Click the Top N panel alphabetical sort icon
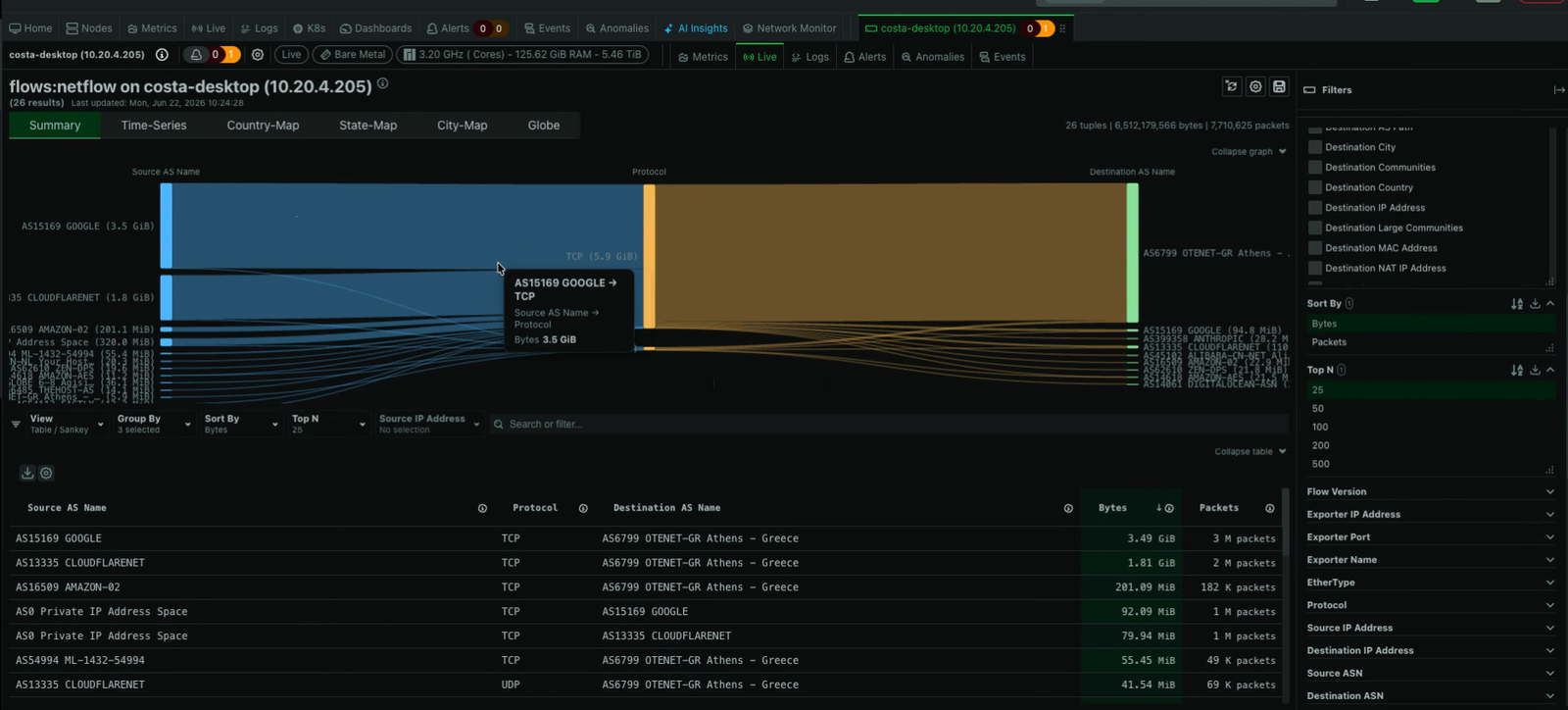Image resolution: width=1568 pixels, height=710 pixels. tap(1517, 370)
